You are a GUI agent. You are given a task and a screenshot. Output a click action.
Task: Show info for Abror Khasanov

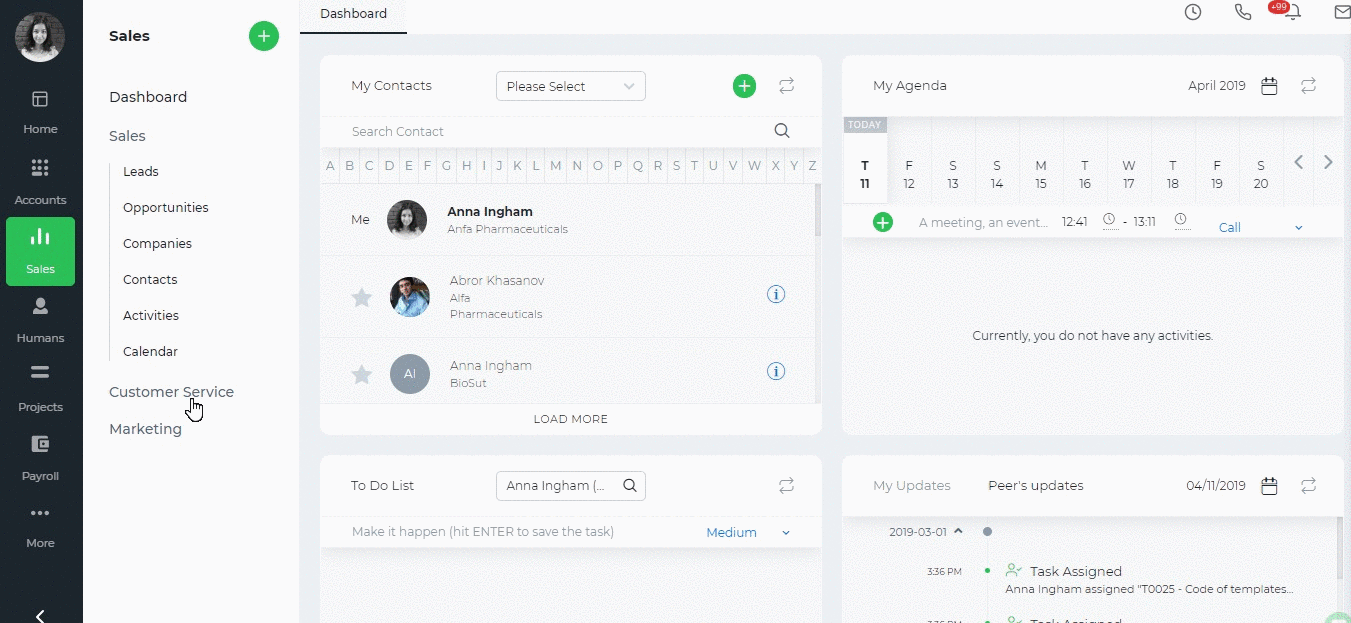pos(776,294)
